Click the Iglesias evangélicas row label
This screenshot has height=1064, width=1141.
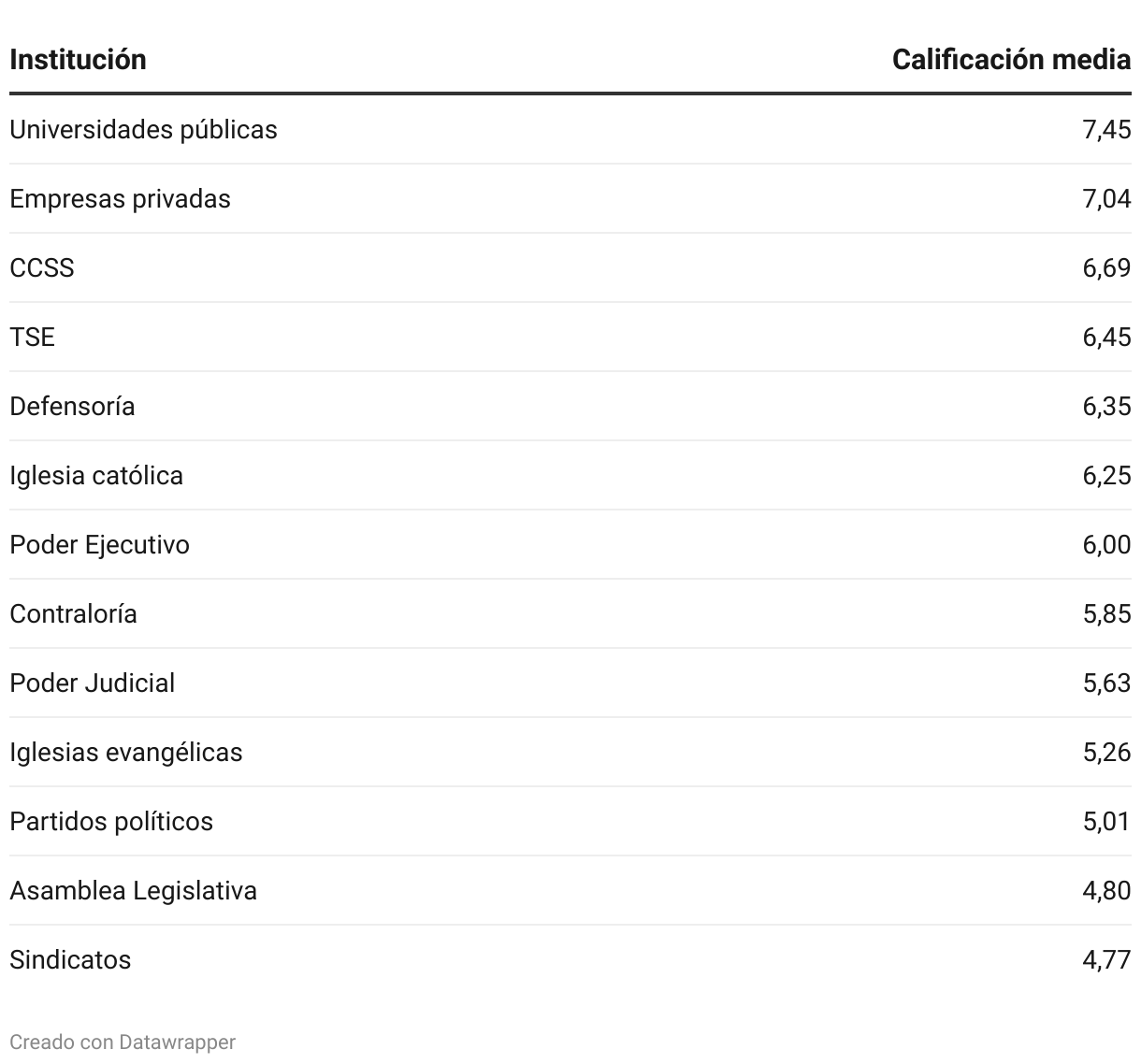[125, 752]
